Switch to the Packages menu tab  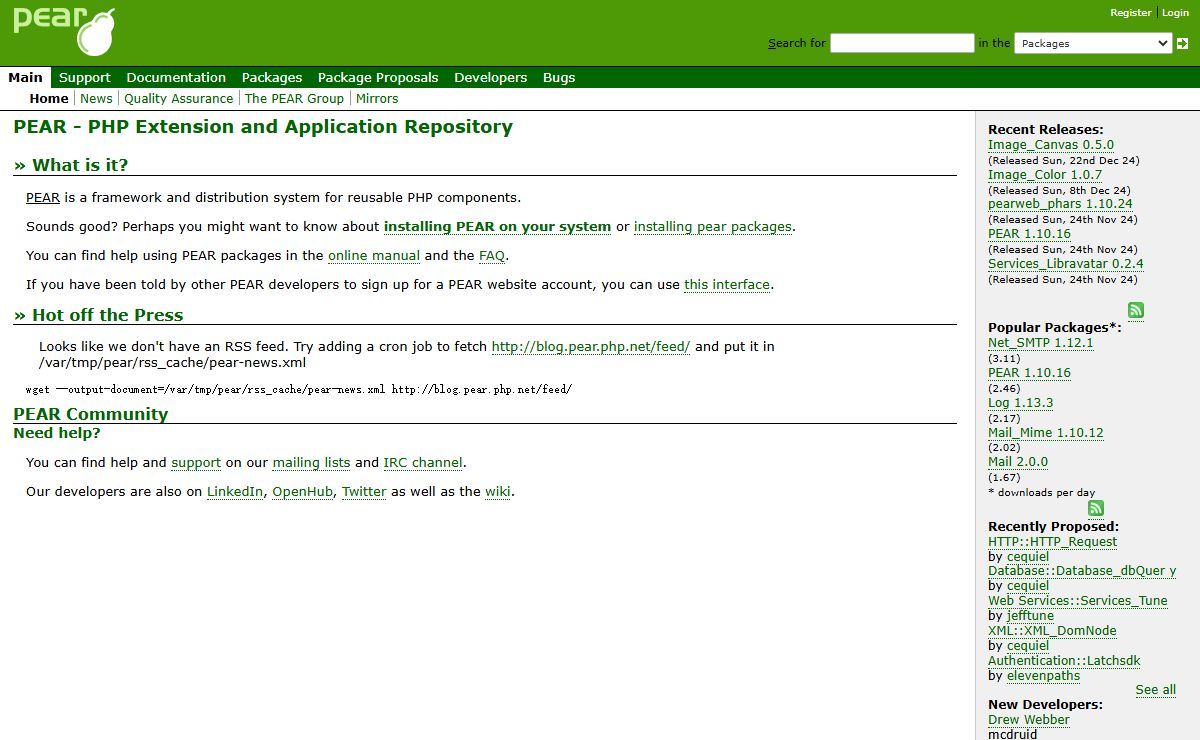tap(272, 77)
